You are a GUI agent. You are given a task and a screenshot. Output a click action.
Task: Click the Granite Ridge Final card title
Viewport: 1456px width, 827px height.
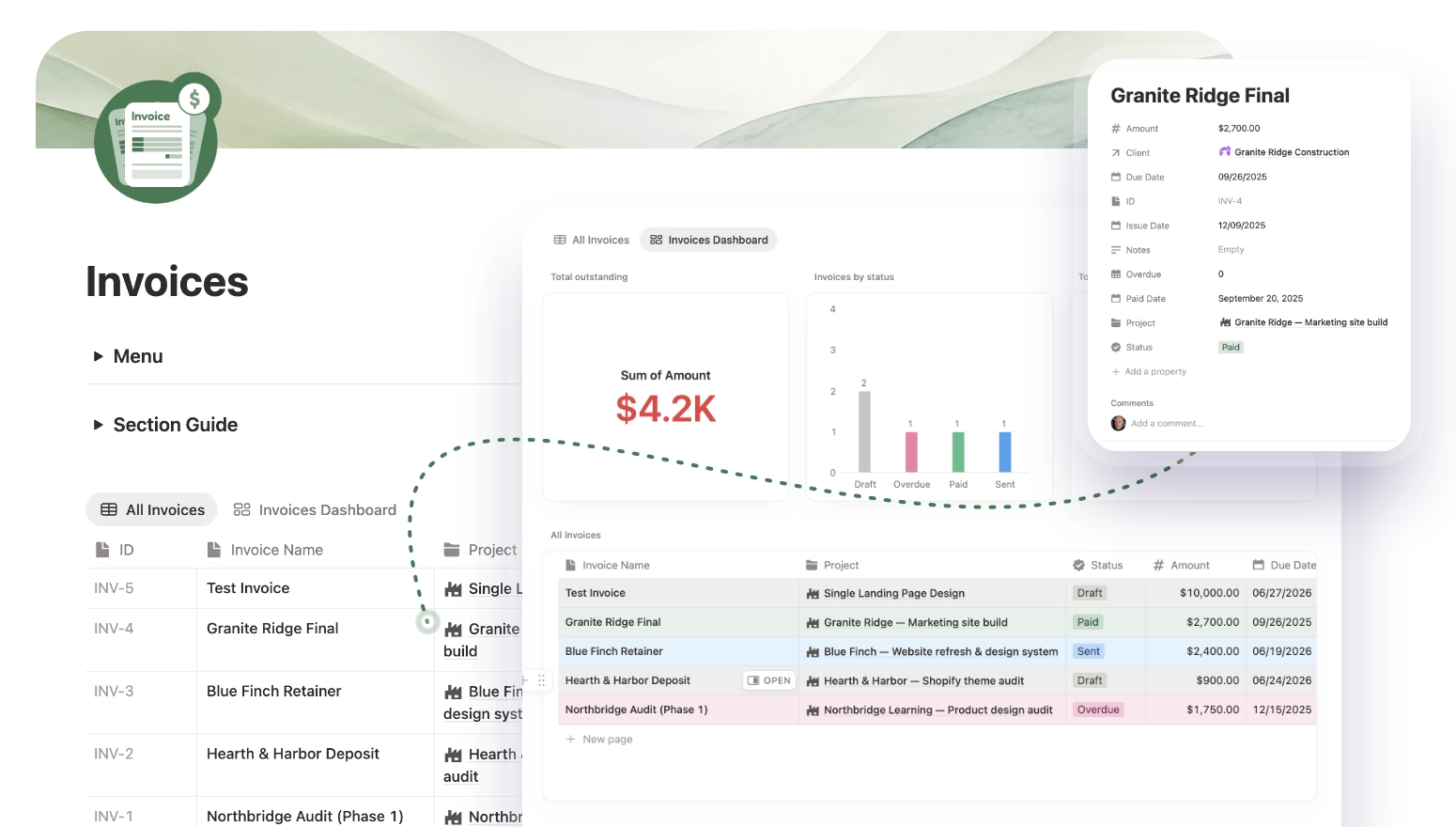[1200, 96]
